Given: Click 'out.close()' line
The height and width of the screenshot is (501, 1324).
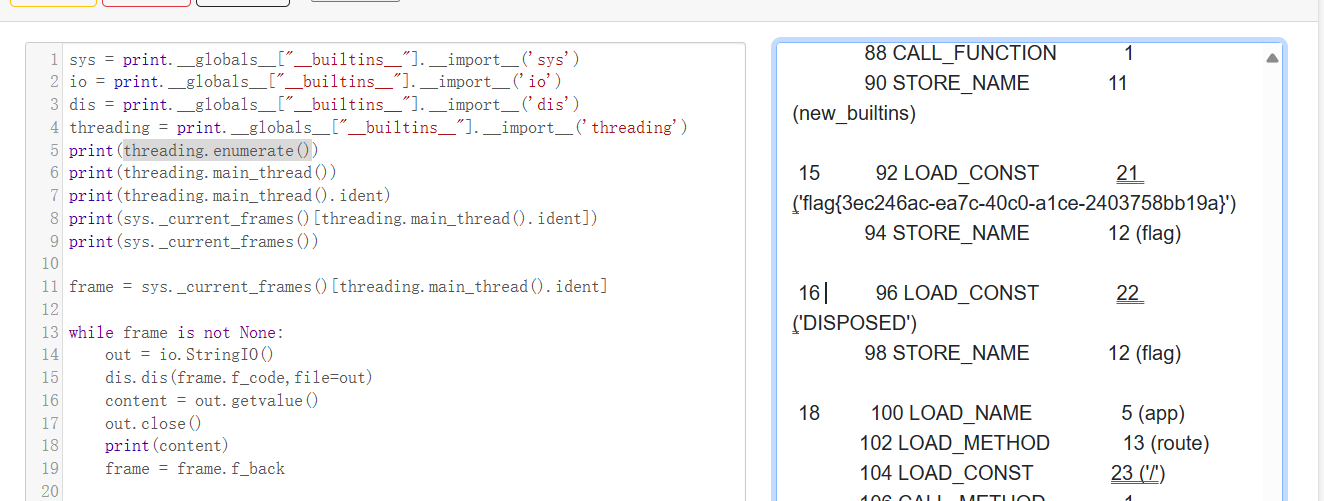Looking at the screenshot, I should [153, 424].
